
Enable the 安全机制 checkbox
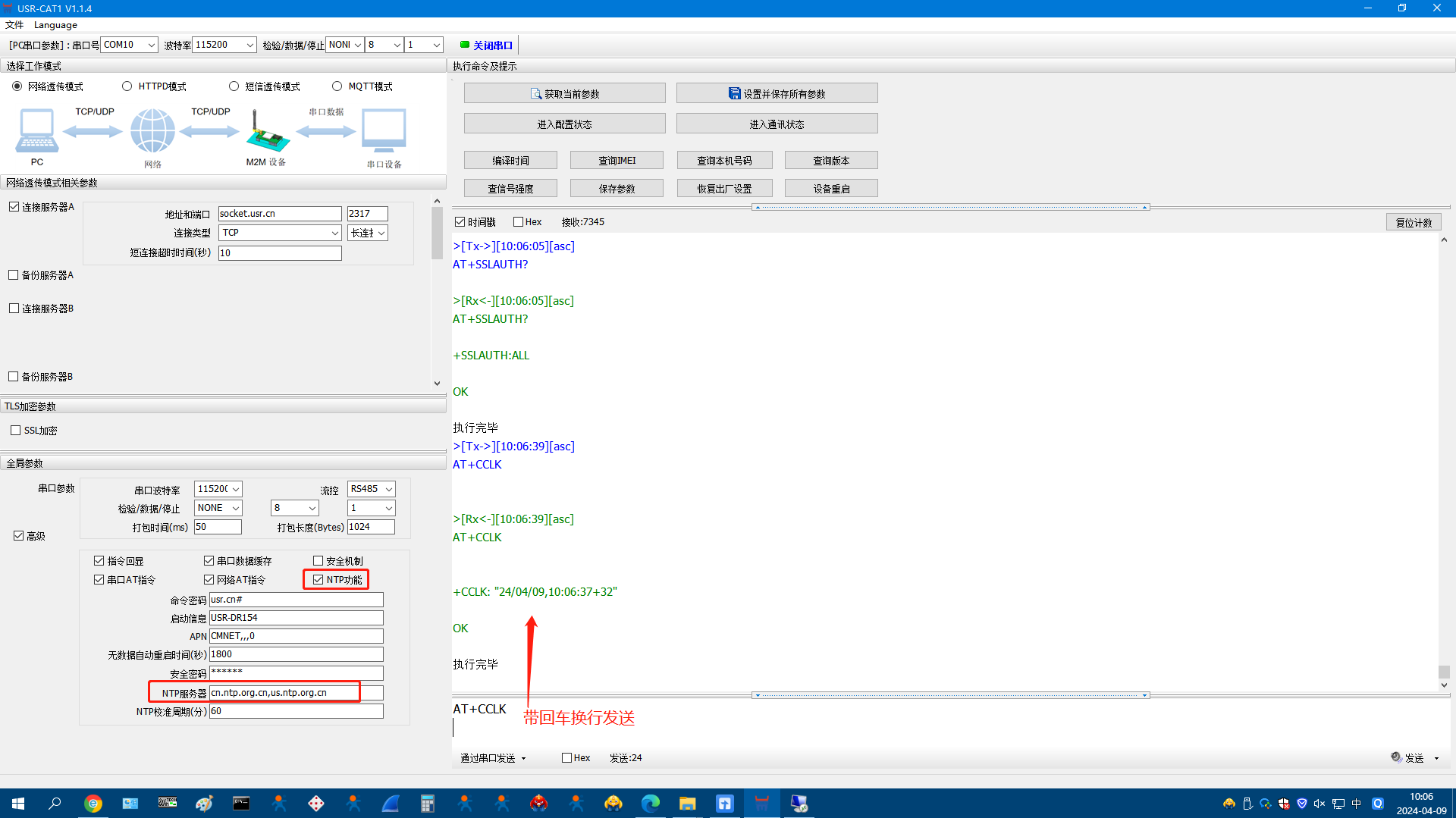[318, 561]
